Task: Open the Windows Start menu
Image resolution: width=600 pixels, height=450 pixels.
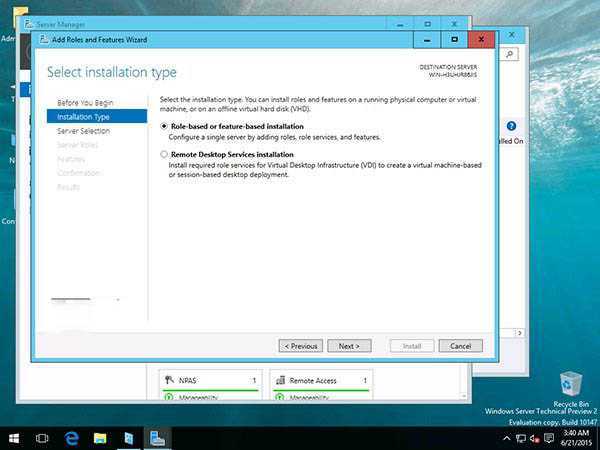Action: pyautogui.click(x=14, y=439)
